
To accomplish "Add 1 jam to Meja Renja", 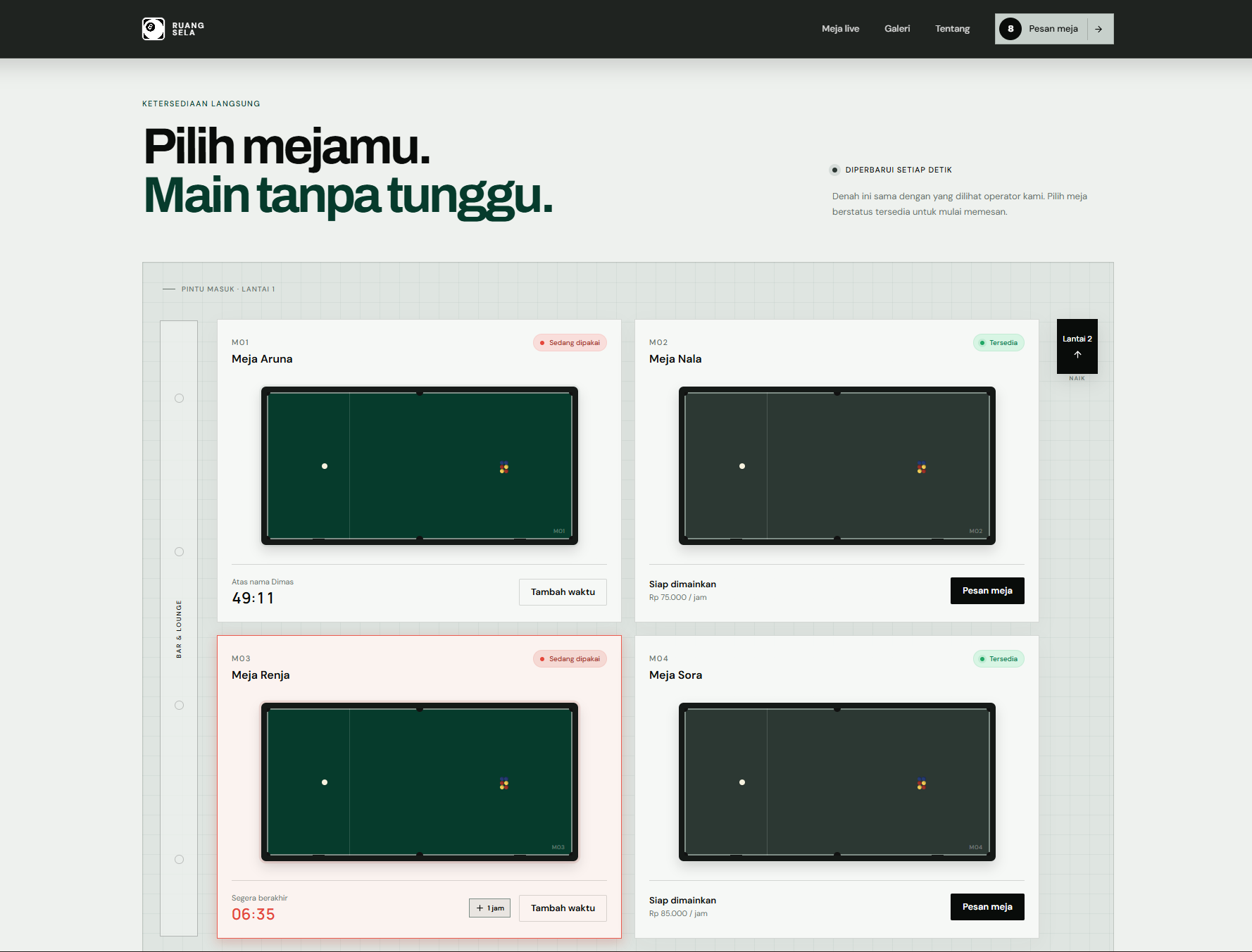I will (489, 908).
